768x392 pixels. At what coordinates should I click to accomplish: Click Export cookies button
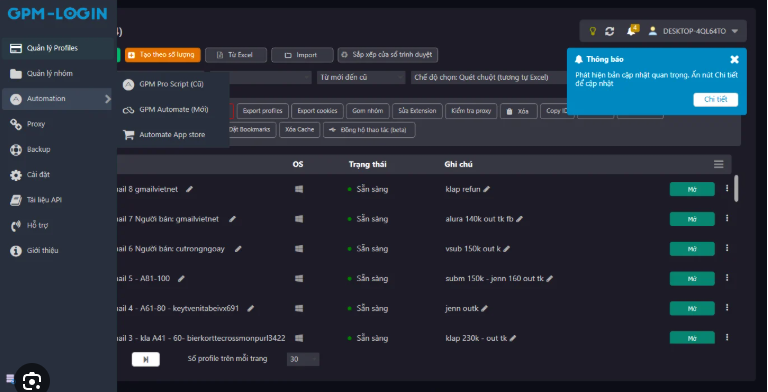[x=317, y=111]
